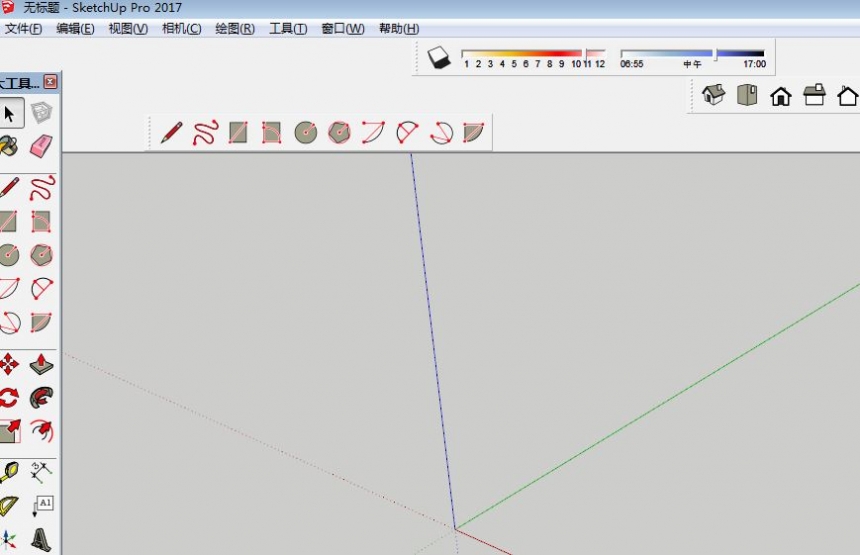This screenshot has width=860, height=555.
Task: Switch to Back view in views toolbar
Action: (847, 96)
